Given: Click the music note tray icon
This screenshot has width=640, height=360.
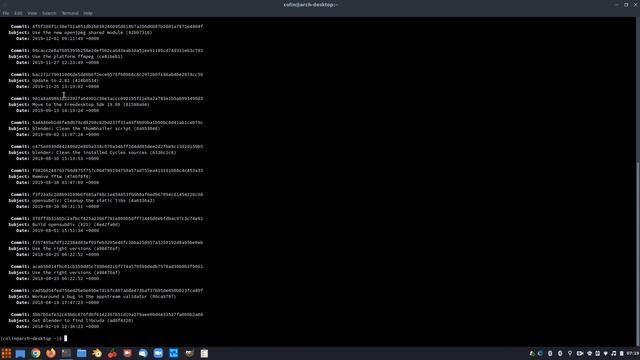Looking at the screenshot, I should pyautogui.click(x=613, y=353).
